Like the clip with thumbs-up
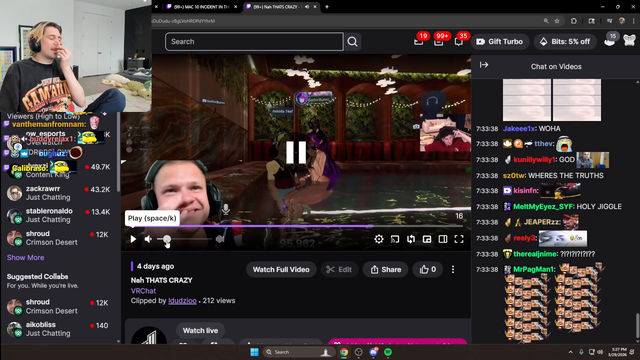The image size is (640, 360). coord(427,269)
